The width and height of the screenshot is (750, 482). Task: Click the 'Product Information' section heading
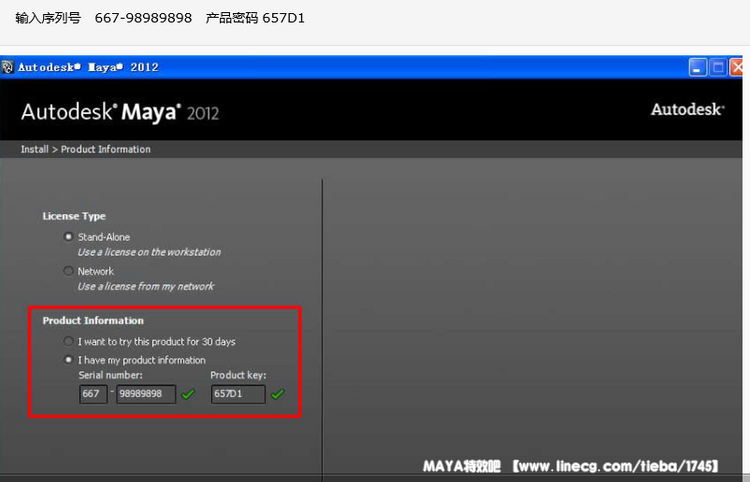pyautogui.click(x=93, y=321)
